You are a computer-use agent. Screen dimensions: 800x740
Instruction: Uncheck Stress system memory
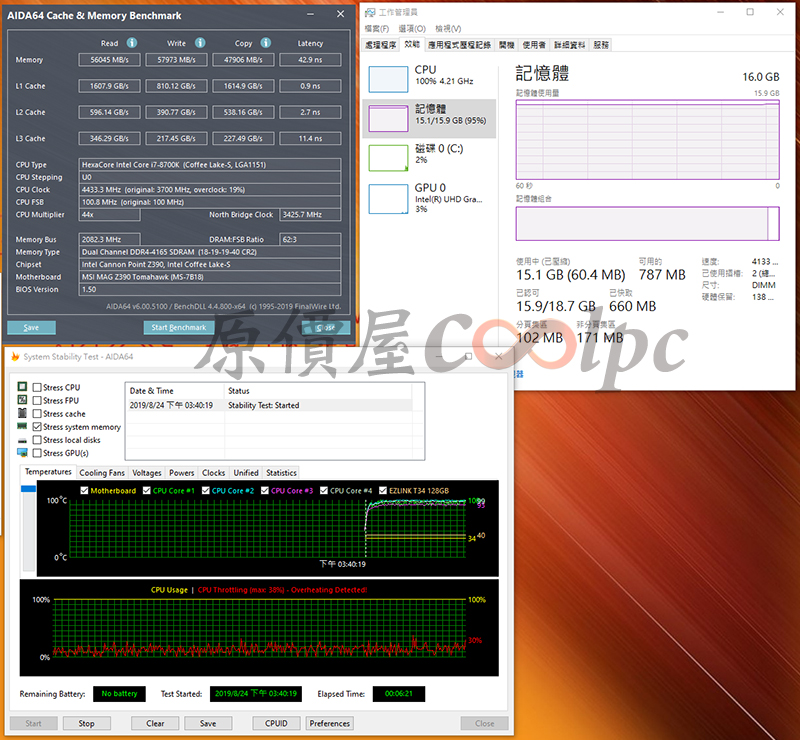(37, 427)
